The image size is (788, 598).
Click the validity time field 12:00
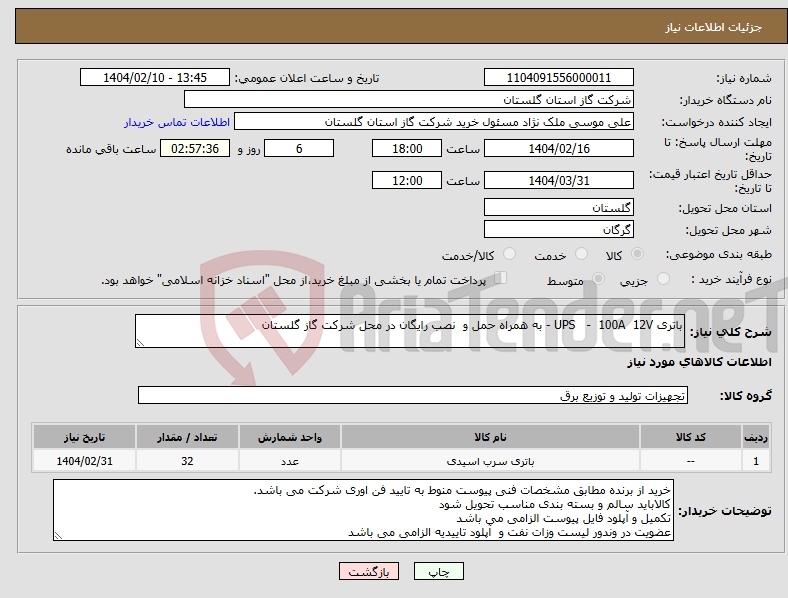click(407, 180)
